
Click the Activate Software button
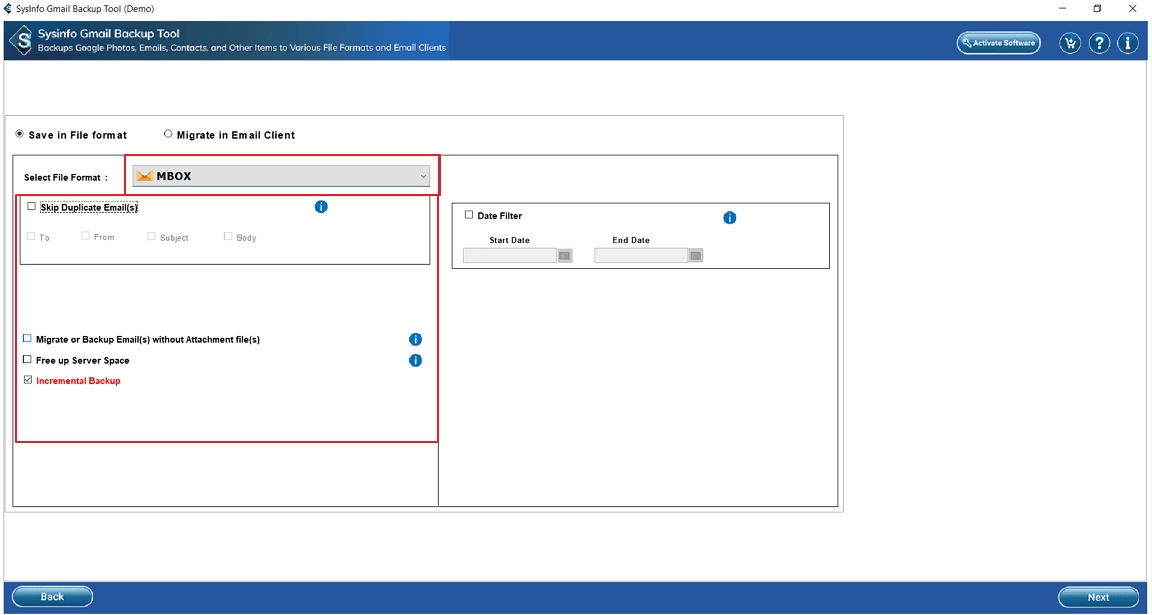tap(998, 43)
